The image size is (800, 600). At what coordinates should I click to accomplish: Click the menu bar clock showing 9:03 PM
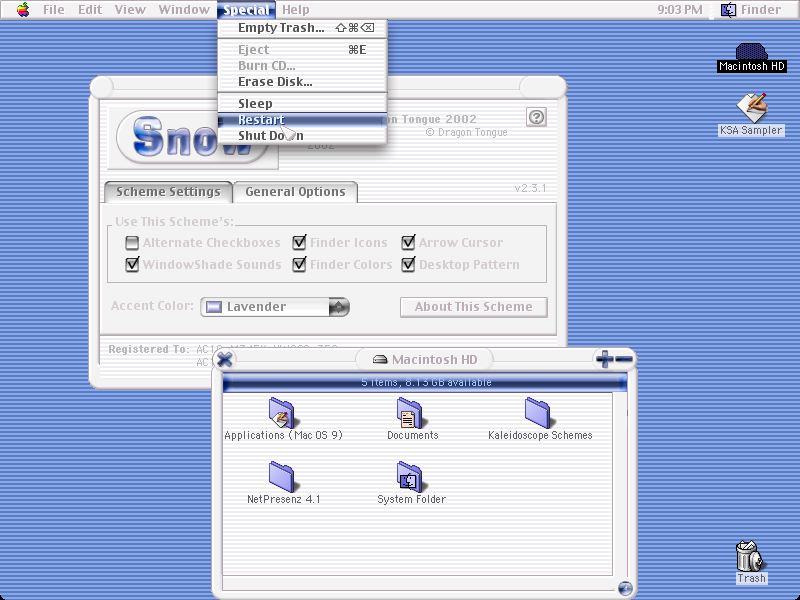680,10
